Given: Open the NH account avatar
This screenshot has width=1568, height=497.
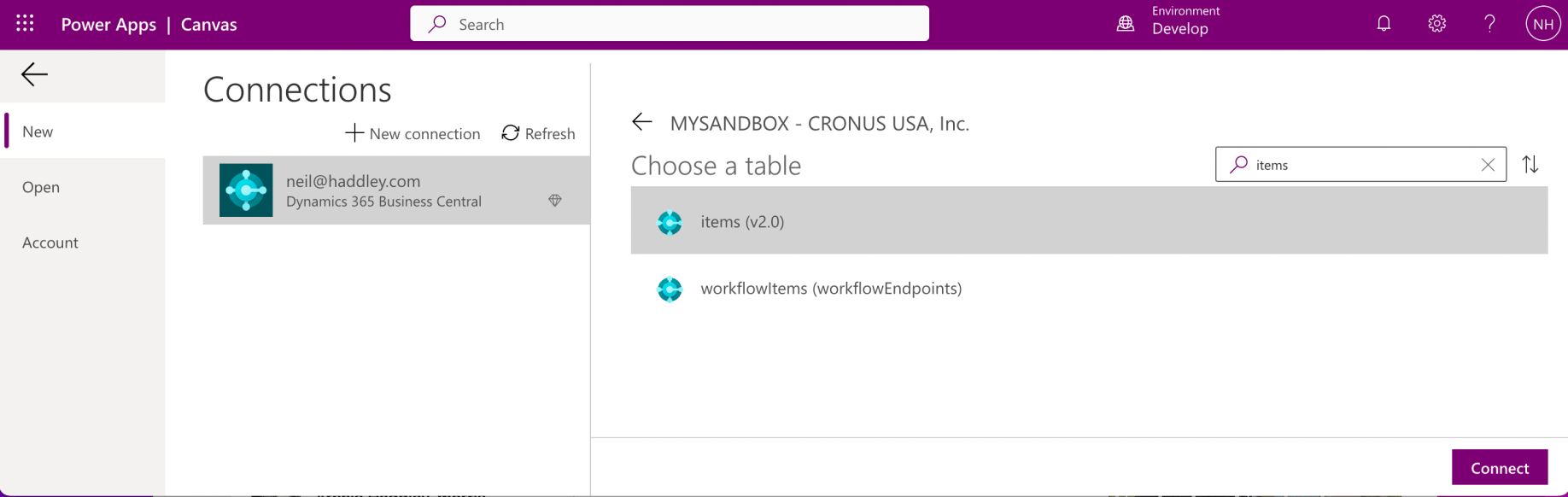Looking at the screenshot, I should 1542,24.
